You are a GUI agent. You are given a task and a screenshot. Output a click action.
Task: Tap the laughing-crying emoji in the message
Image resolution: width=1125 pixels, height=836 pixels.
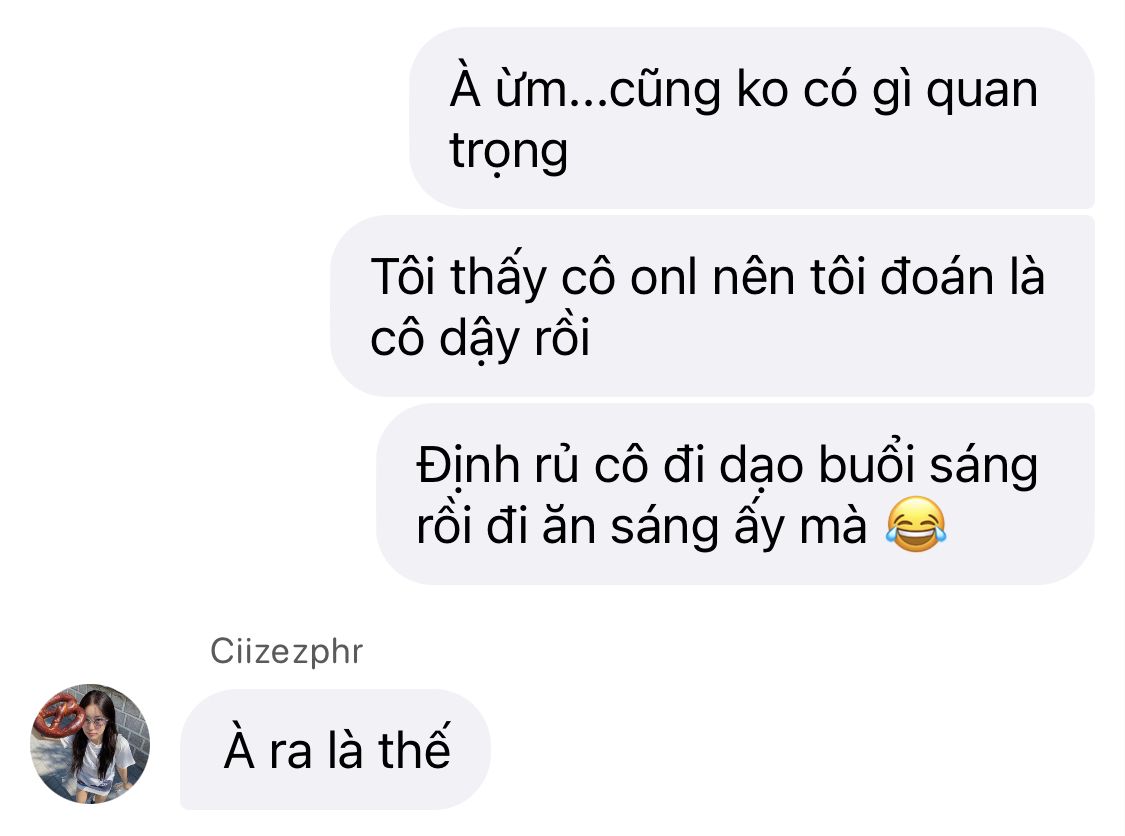click(x=915, y=525)
